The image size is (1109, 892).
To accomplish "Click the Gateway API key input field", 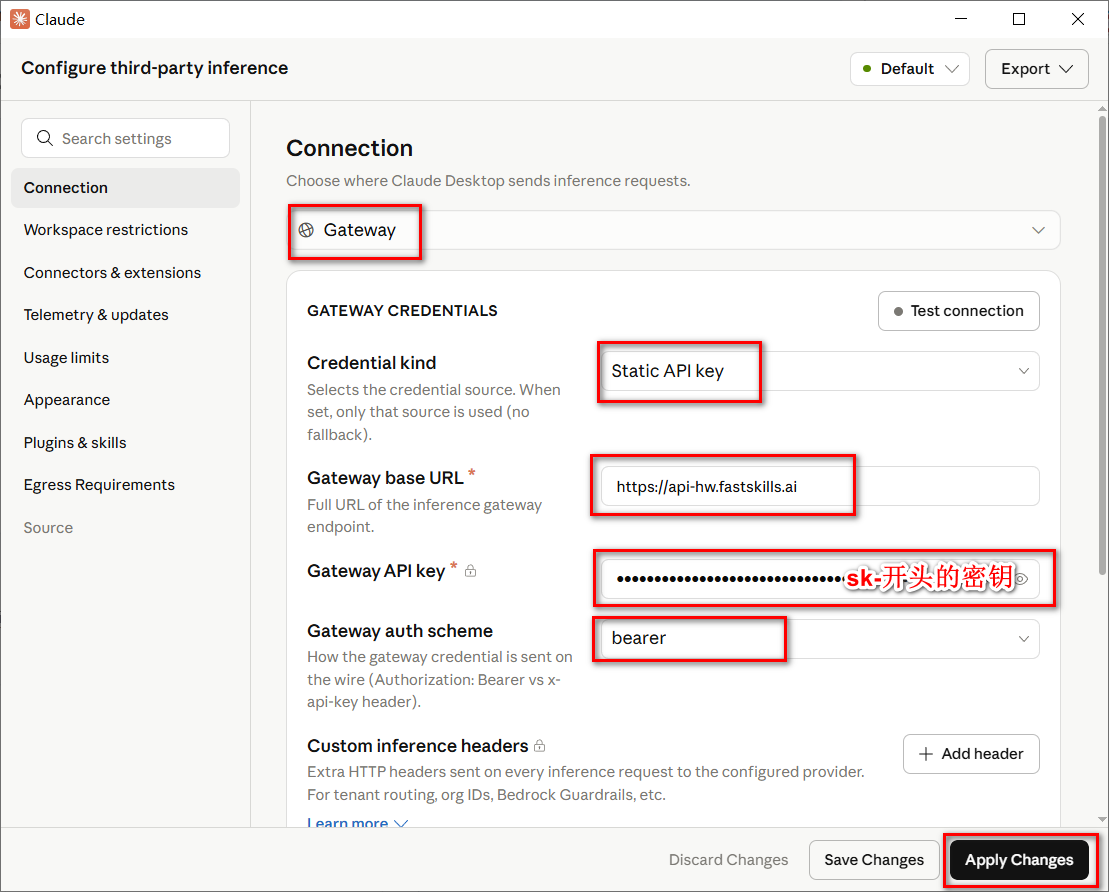I will 820,579.
